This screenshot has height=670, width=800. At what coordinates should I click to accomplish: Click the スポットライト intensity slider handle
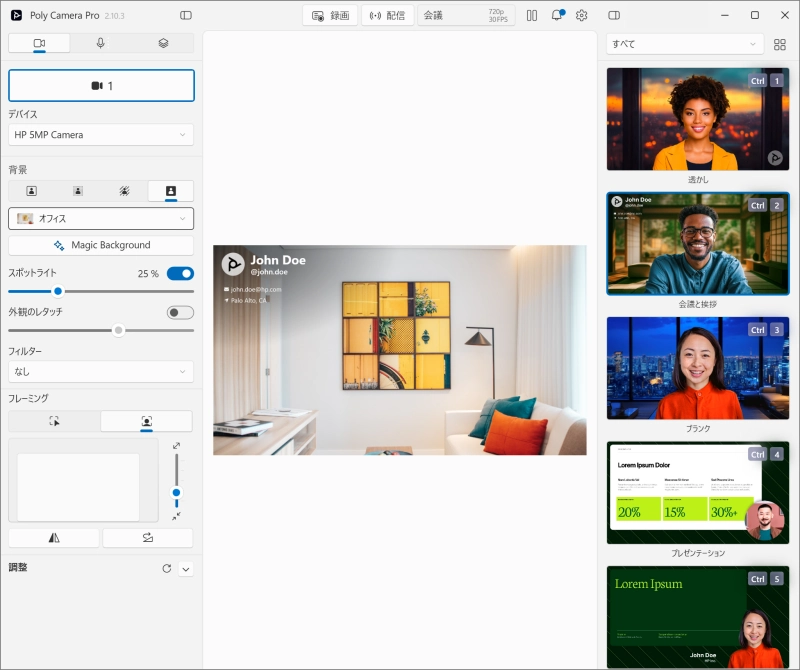click(x=58, y=291)
